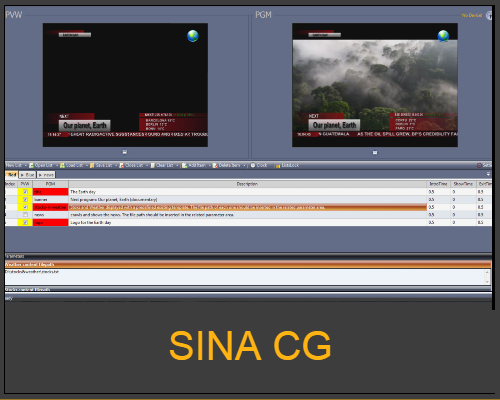Select the red 'title' PGM cell
Viewport: 500px width, 400px height.
pos(50,192)
